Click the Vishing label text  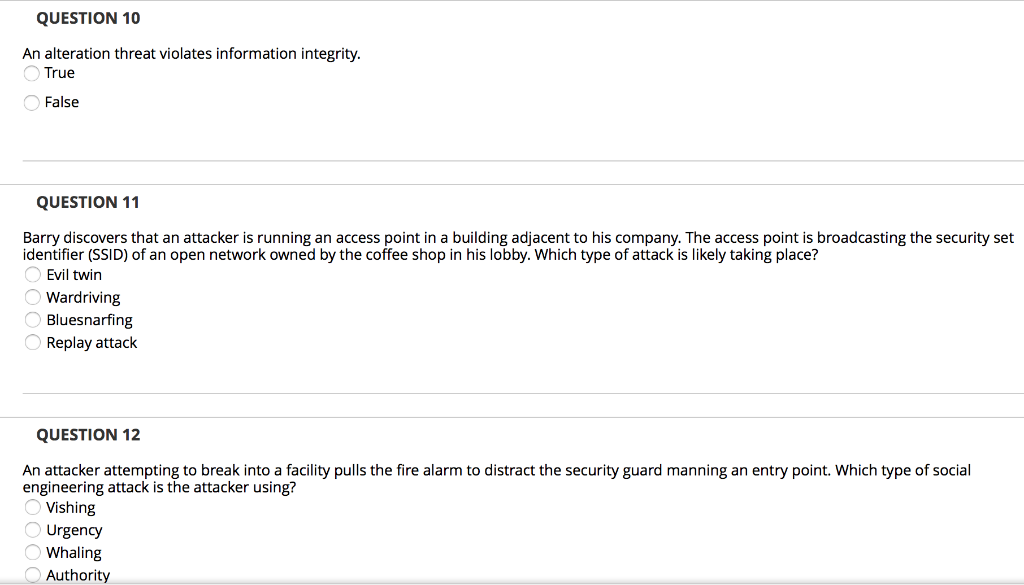[x=70, y=507]
